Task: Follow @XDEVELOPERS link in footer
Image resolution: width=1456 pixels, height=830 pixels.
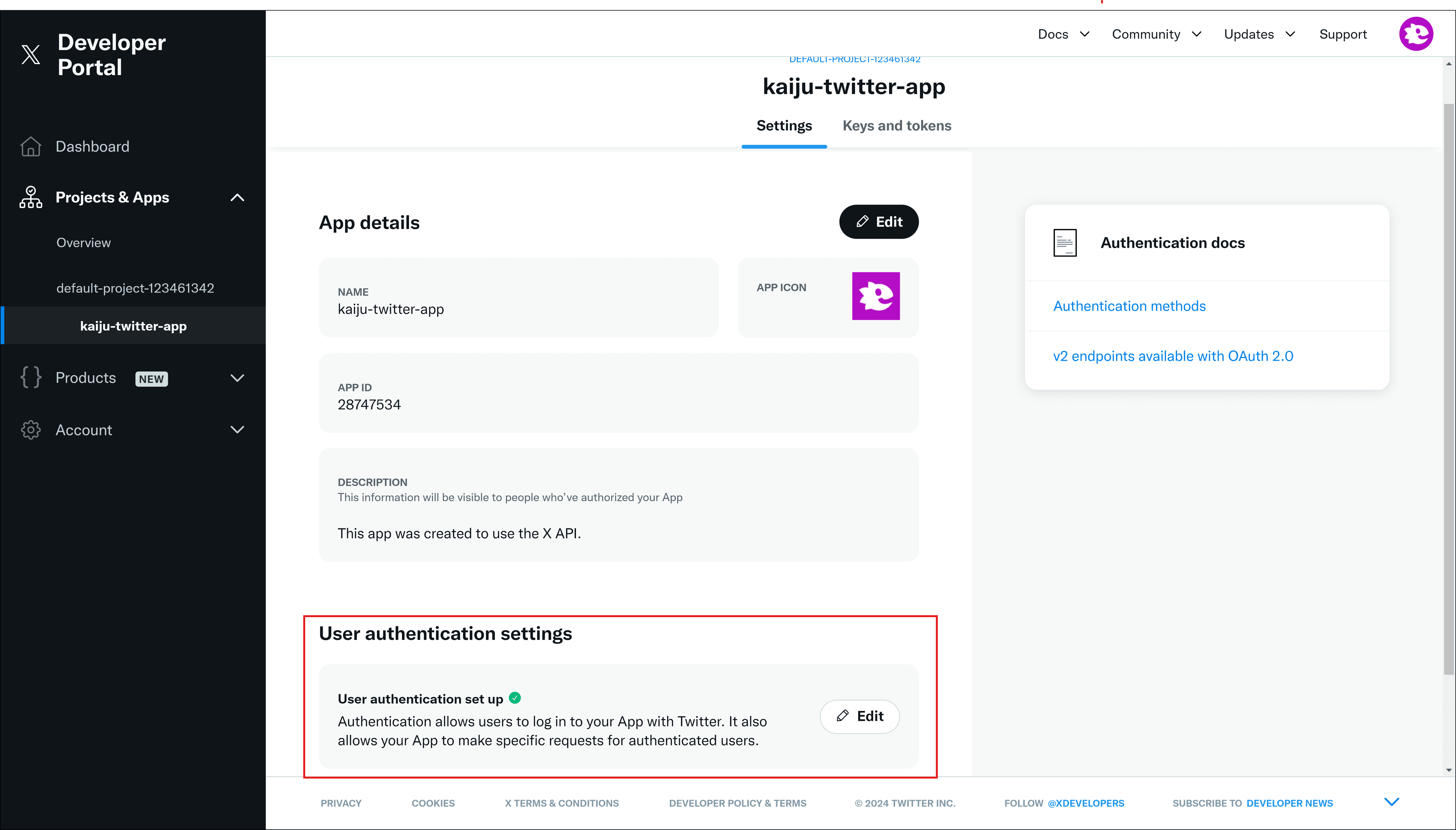Action: click(x=1086, y=803)
